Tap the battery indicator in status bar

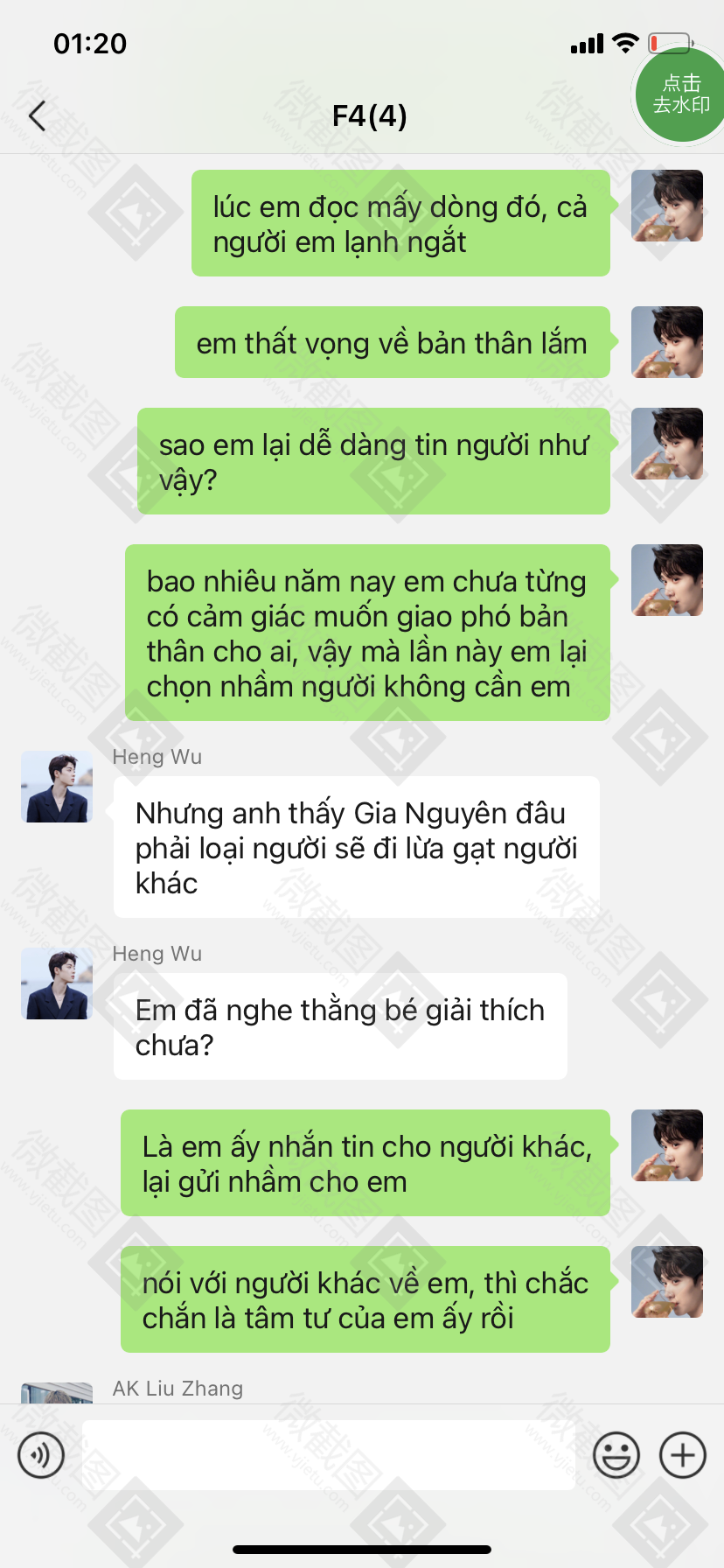(671, 43)
